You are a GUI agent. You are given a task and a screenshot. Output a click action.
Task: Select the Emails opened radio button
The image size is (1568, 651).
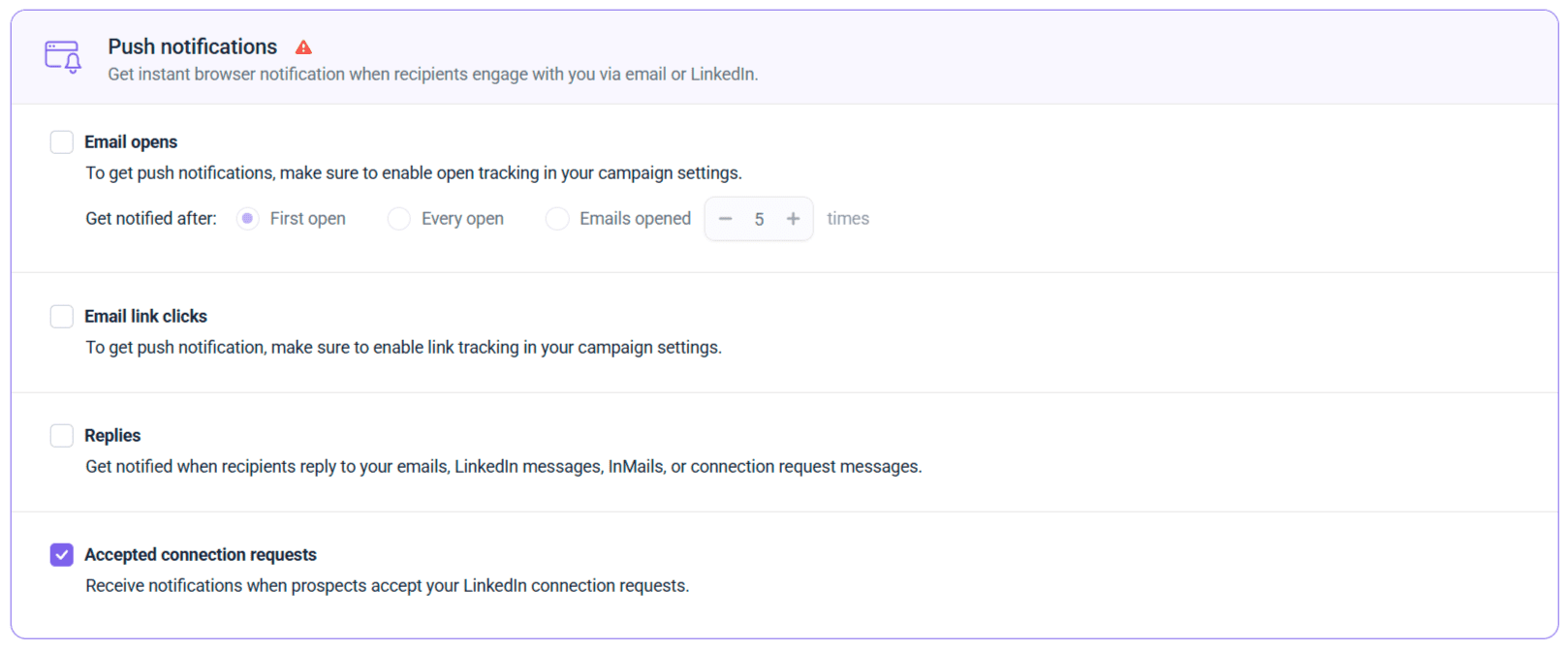[x=557, y=219]
